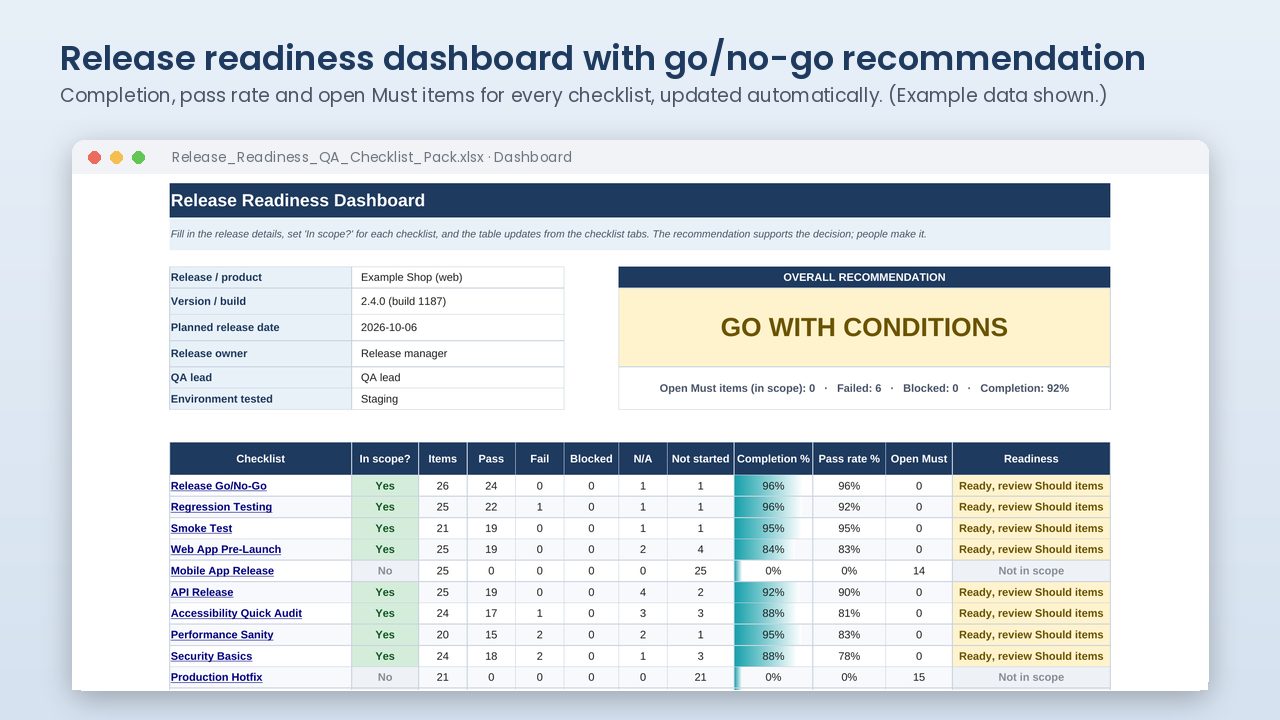Click the 'GO WITH CONDITIONS' recommendation banner
The image size is (1280, 720).
pos(864,327)
